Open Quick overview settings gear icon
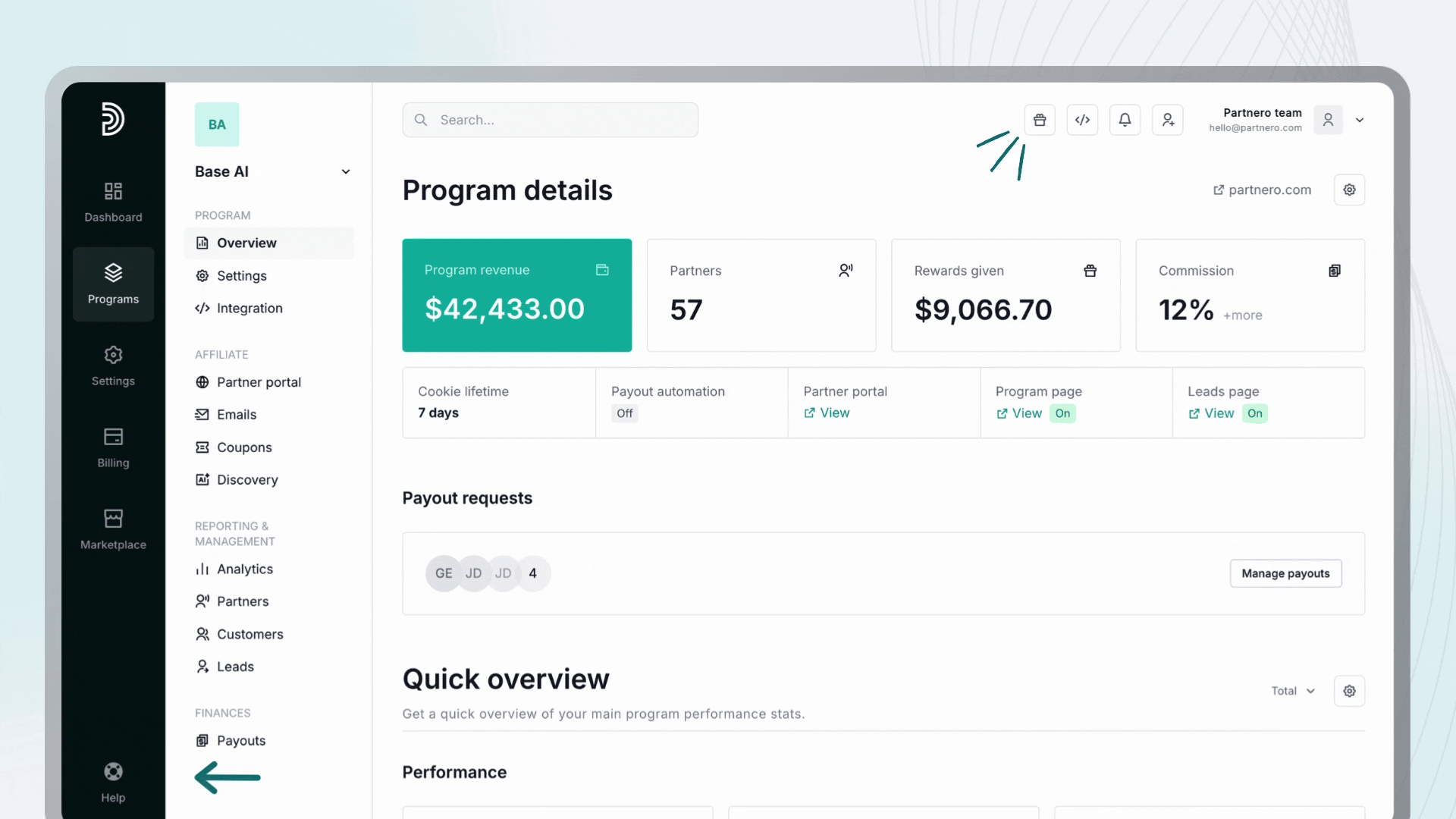Image resolution: width=1456 pixels, height=819 pixels. 1349,691
